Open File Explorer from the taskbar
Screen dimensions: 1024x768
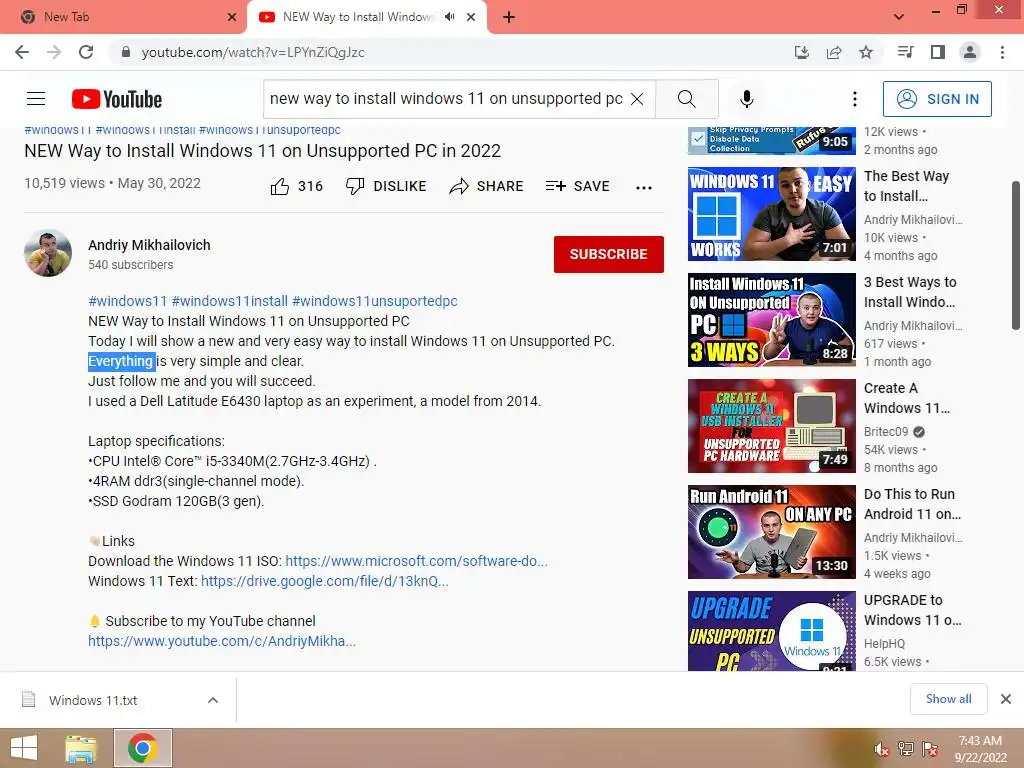tap(81, 748)
